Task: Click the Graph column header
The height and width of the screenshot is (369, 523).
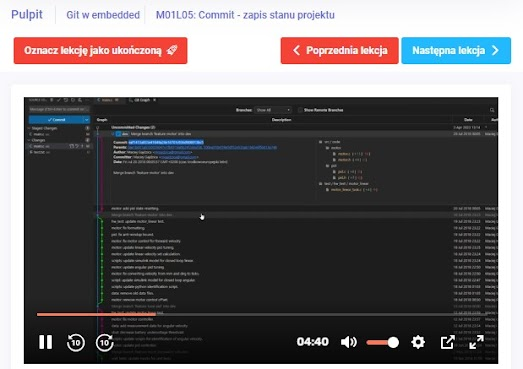Action: 102,119
